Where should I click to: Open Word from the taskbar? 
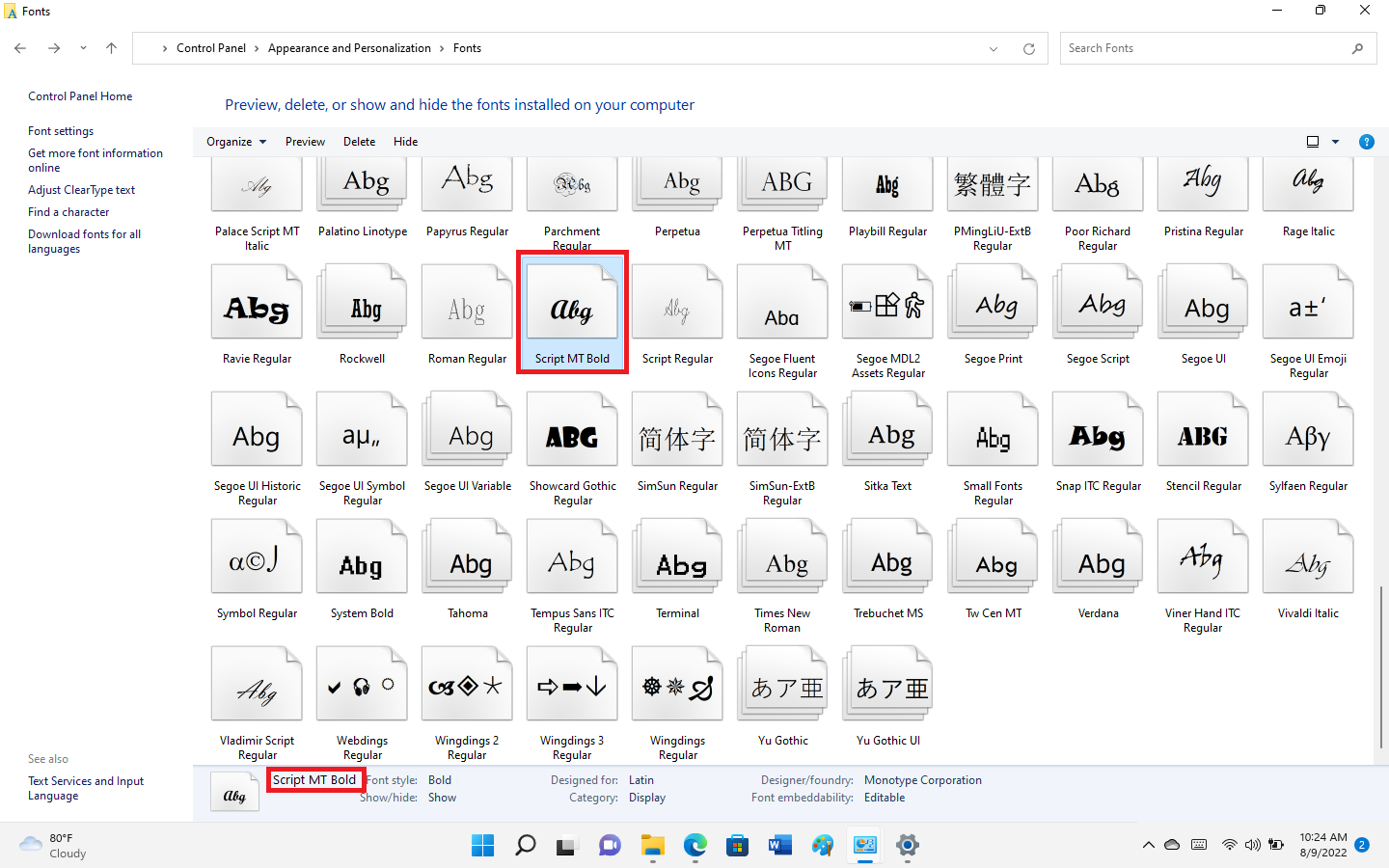[779, 846]
